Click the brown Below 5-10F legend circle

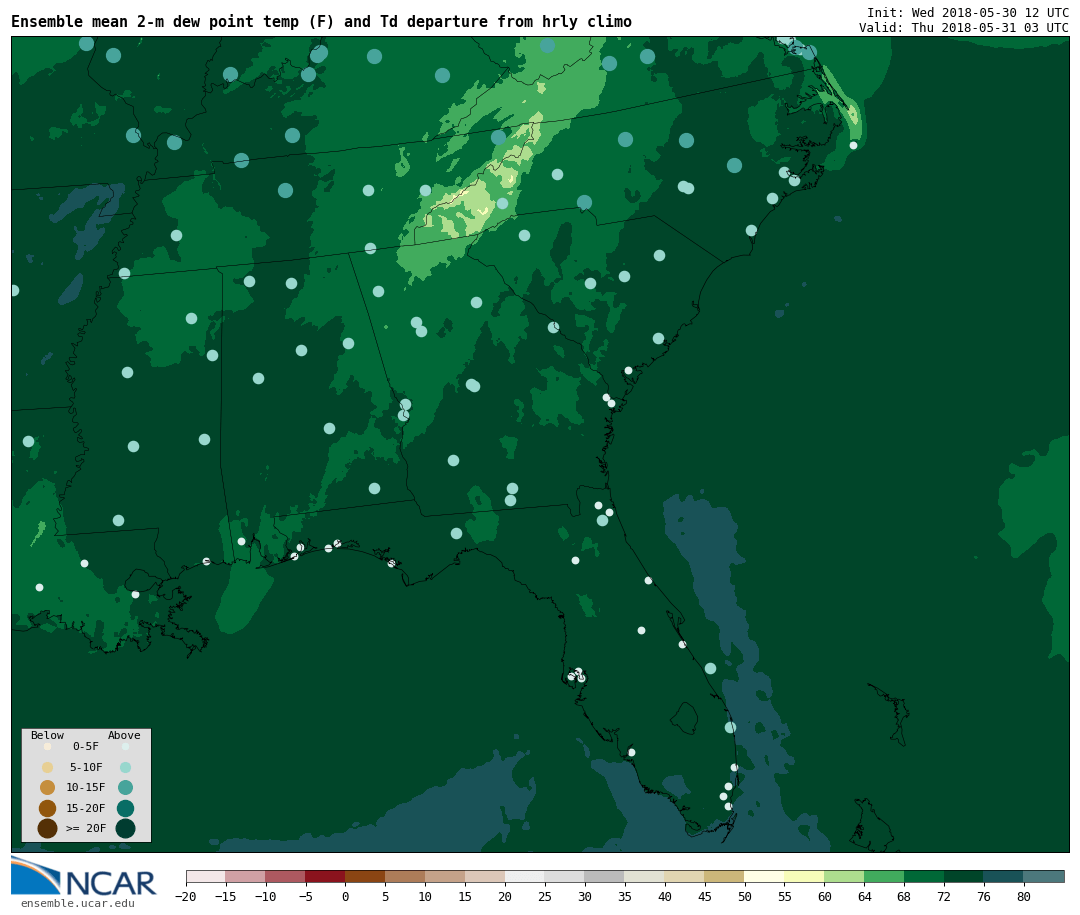pos(48,767)
